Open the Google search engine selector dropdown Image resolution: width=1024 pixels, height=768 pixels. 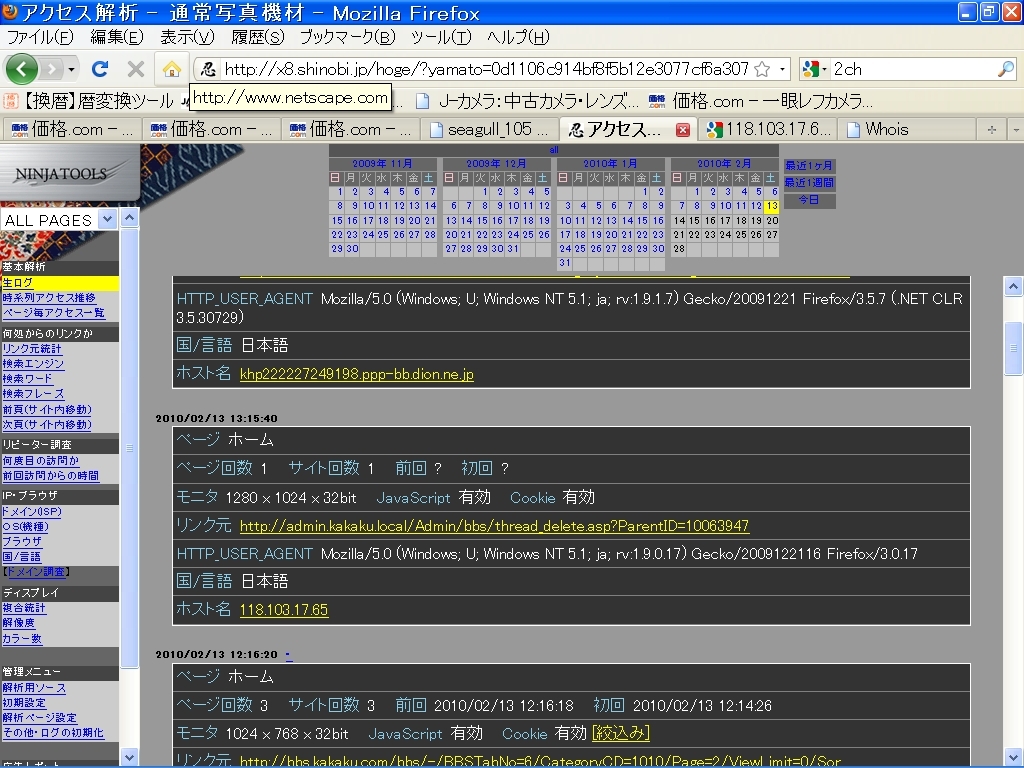pyautogui.click(x=813, y=69)
